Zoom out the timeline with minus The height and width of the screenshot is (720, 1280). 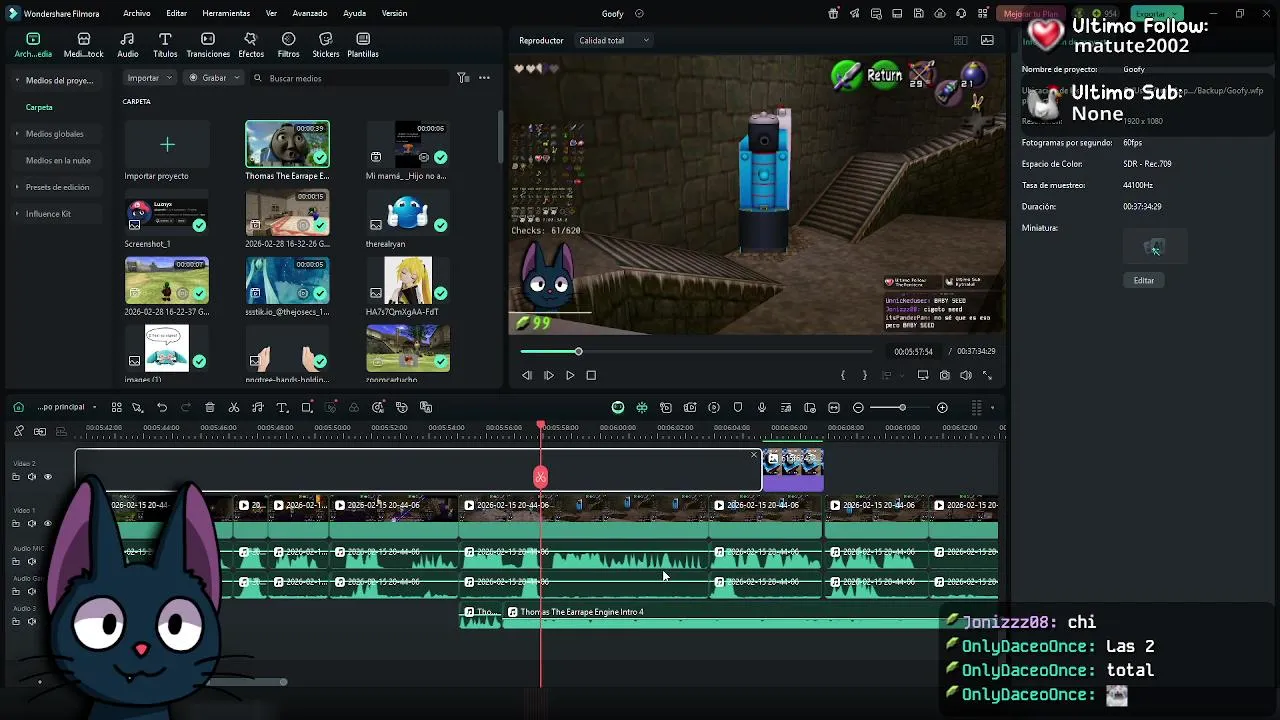[858, 408]
